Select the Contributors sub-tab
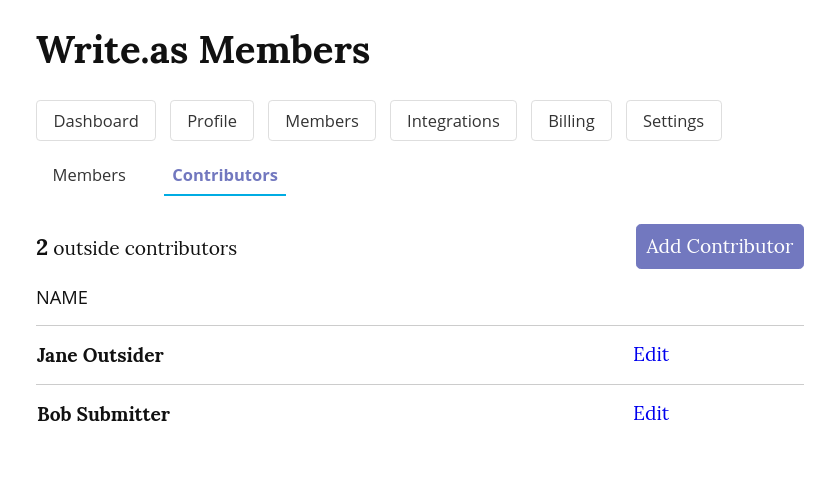The width and height of the screenshot is (838, 483). pos(225,175)
